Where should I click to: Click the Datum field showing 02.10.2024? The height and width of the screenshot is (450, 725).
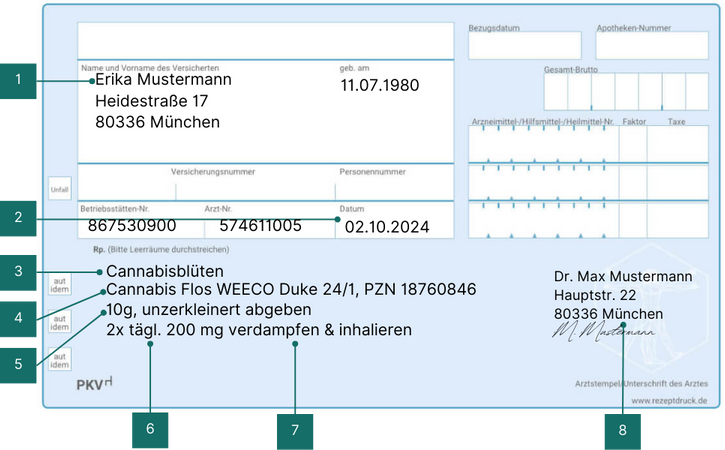(x=386, y=227)
